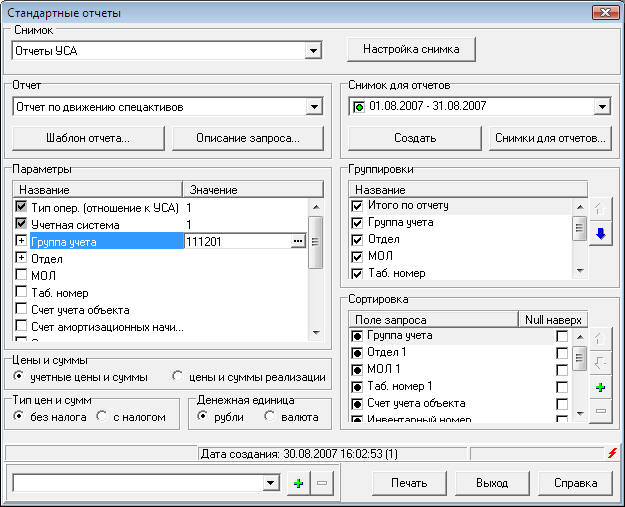Viewport: 625px width, 507px height.
Task: Open Отчет dropdown list
Action: click(x=314, y=107)
